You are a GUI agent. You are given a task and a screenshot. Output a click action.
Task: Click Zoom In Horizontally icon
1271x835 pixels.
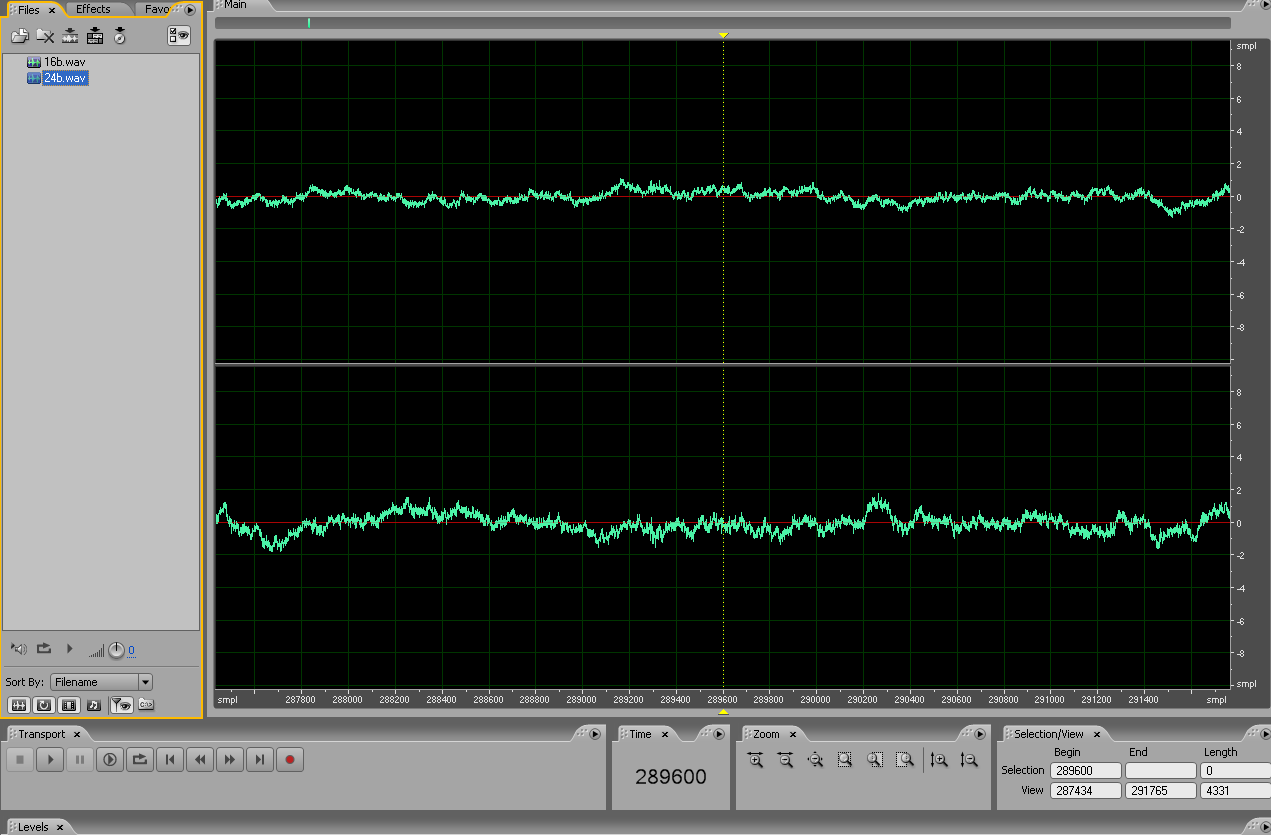click(755, 760)
